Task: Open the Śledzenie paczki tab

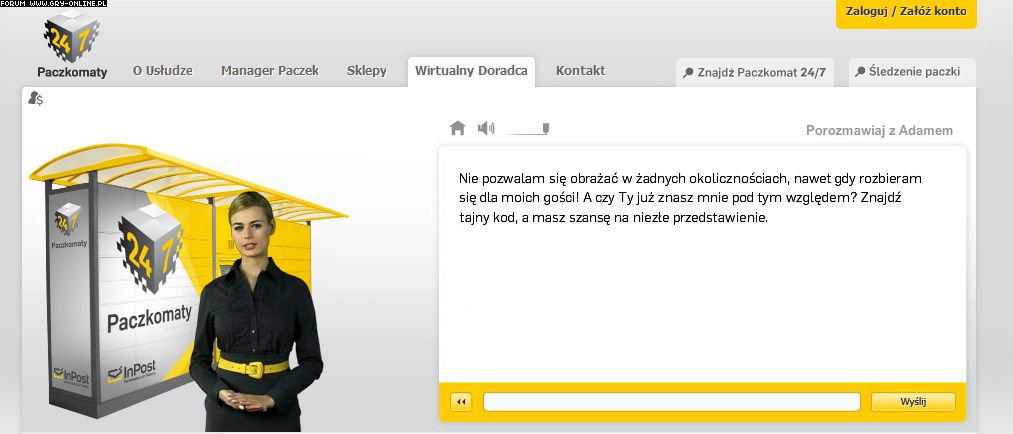Action: point(912,72)
